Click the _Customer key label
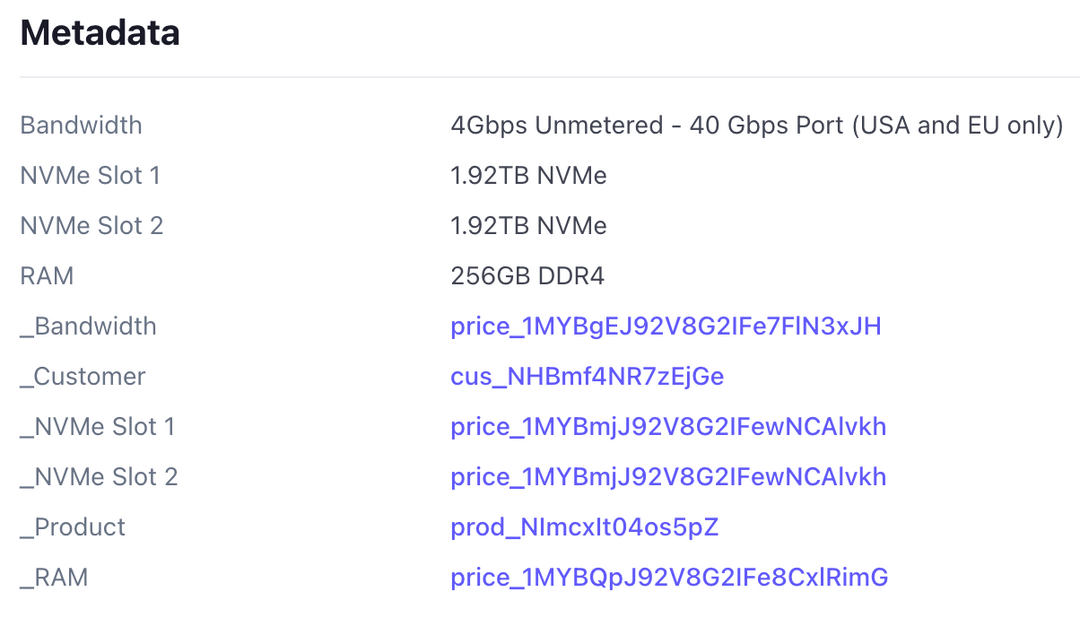 82,376
